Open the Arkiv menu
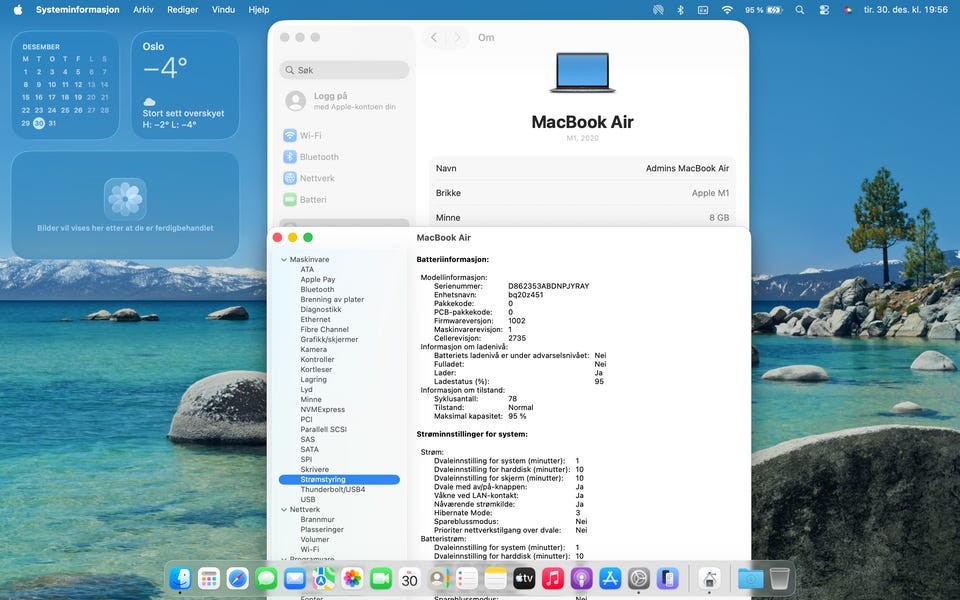The image size is (960, 600). coord(143,10)
